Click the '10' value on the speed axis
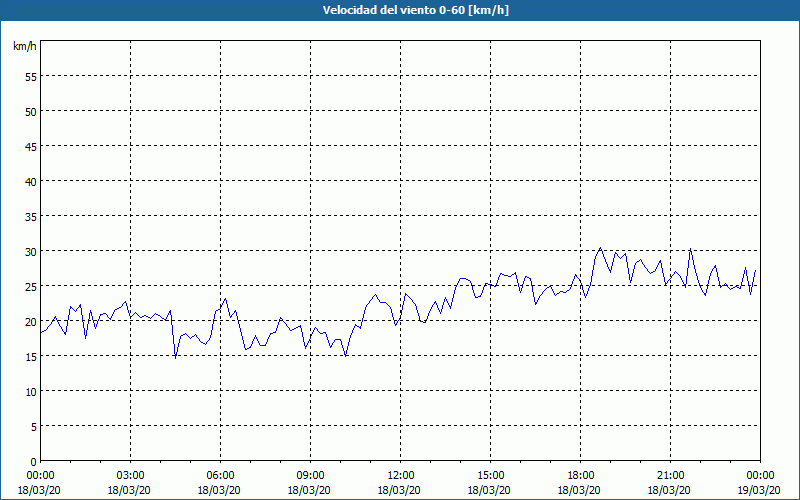800x500 pixels. point(31,391)
